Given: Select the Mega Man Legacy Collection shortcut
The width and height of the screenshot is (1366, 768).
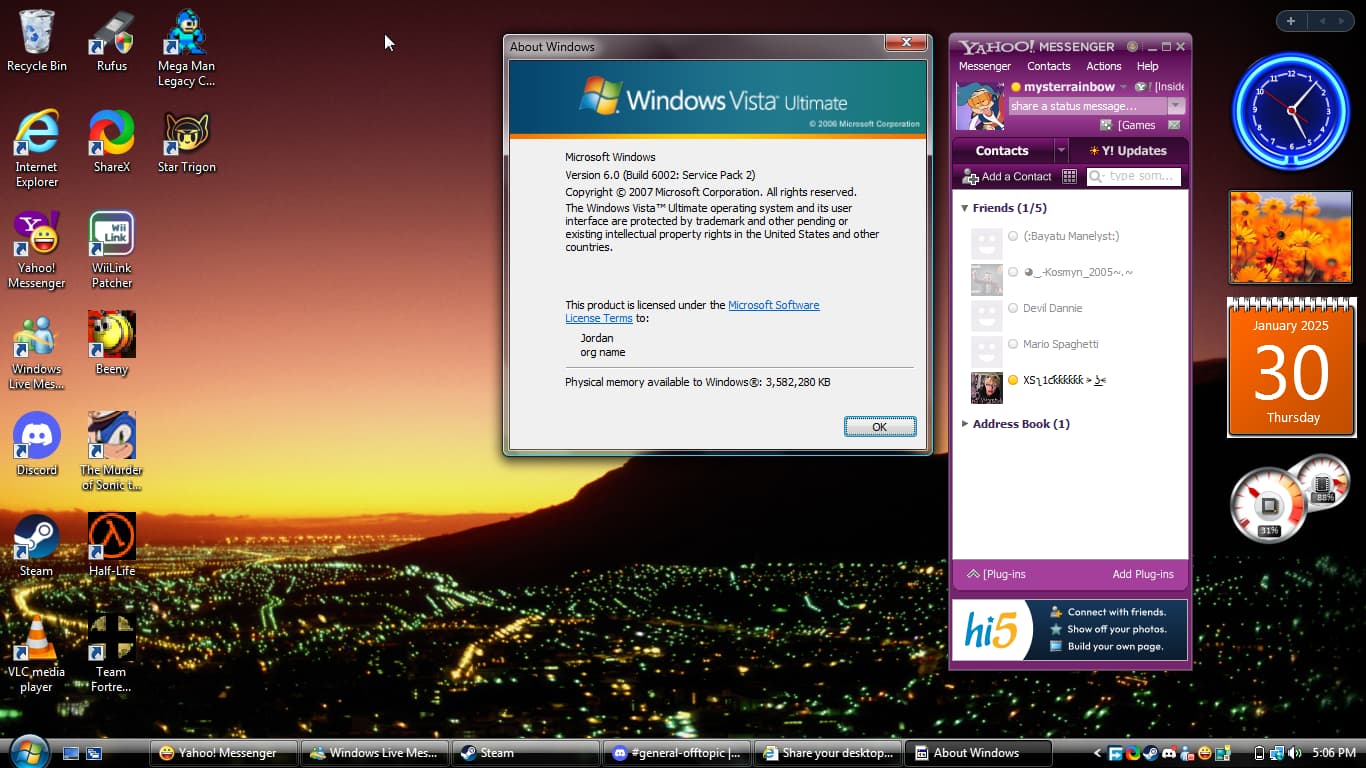Looking at the screenshot, I should tap(186, 48).
